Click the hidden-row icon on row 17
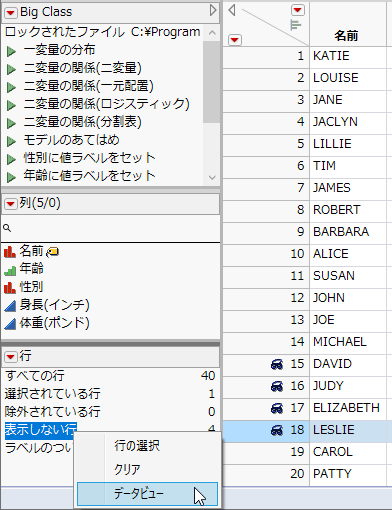 [277, 408]
